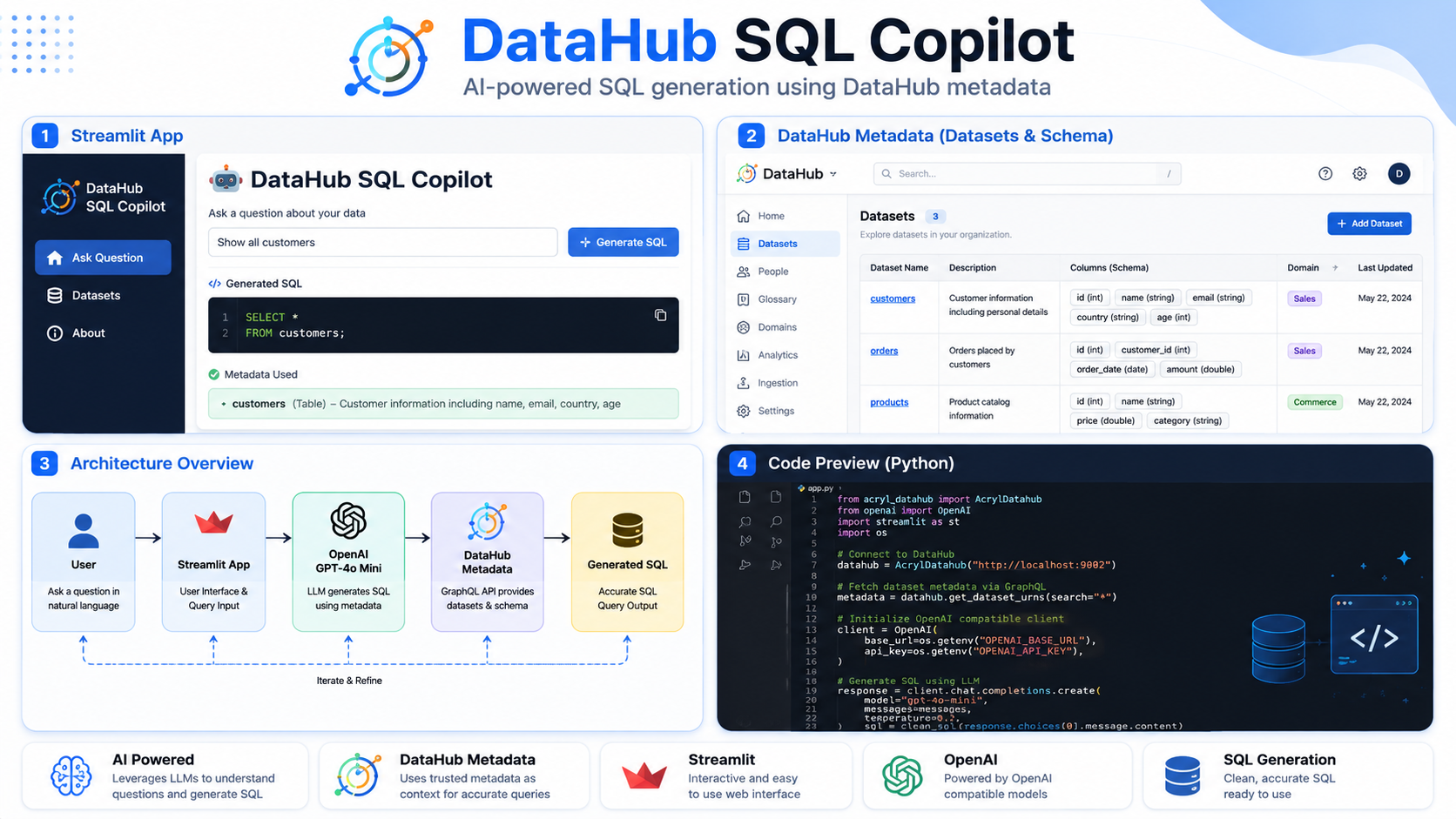
Task: Click the 'Last Updated' column header
Action: coord(1385,268)
